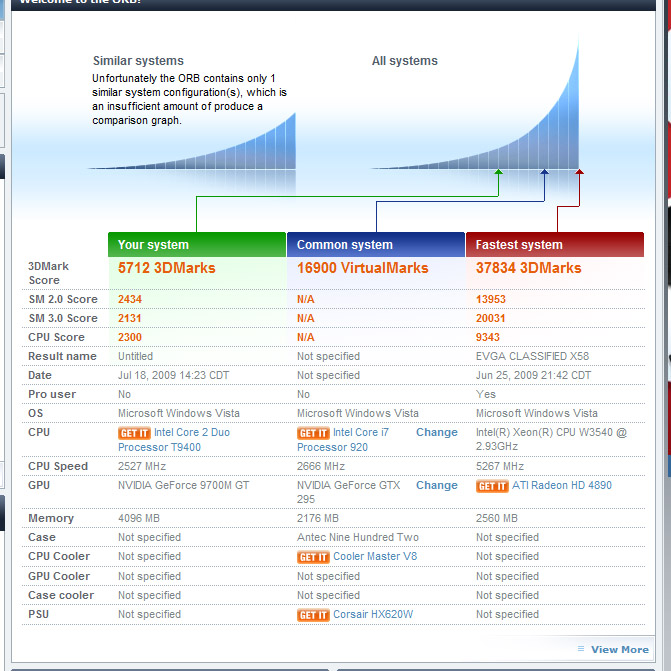The width and height of the screenshot is (671, 671).
Task: Click the PSU row label
Action: click(x=38, y=614)
